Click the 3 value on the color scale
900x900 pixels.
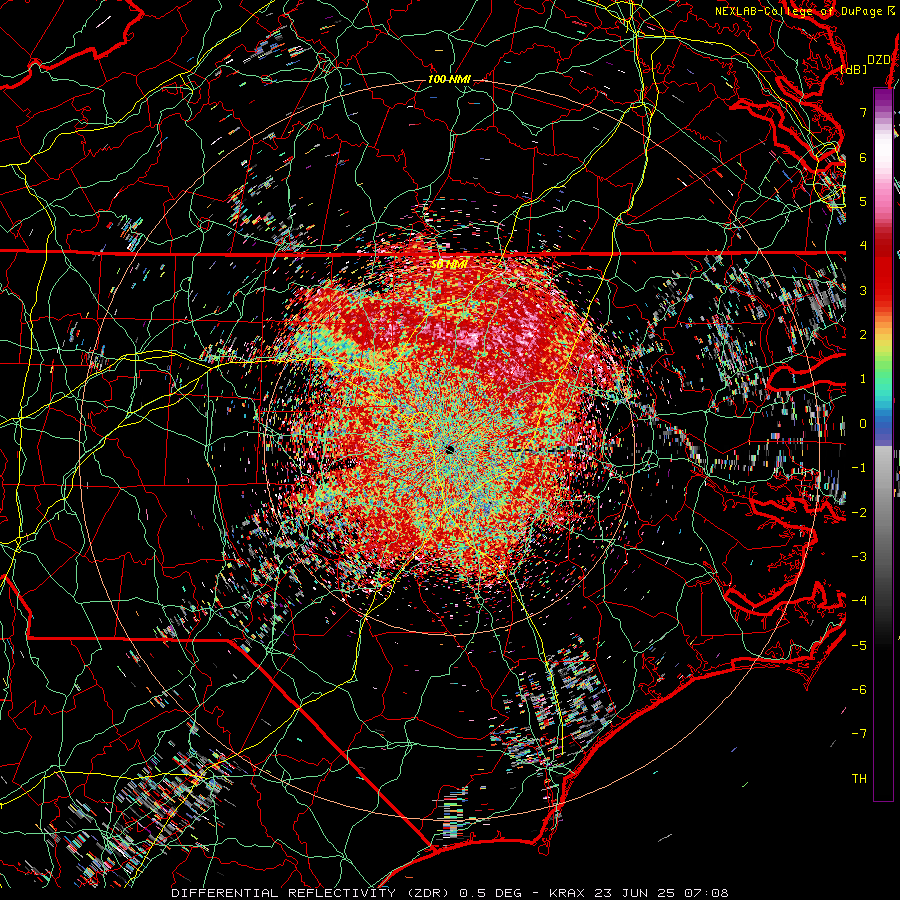863,290
